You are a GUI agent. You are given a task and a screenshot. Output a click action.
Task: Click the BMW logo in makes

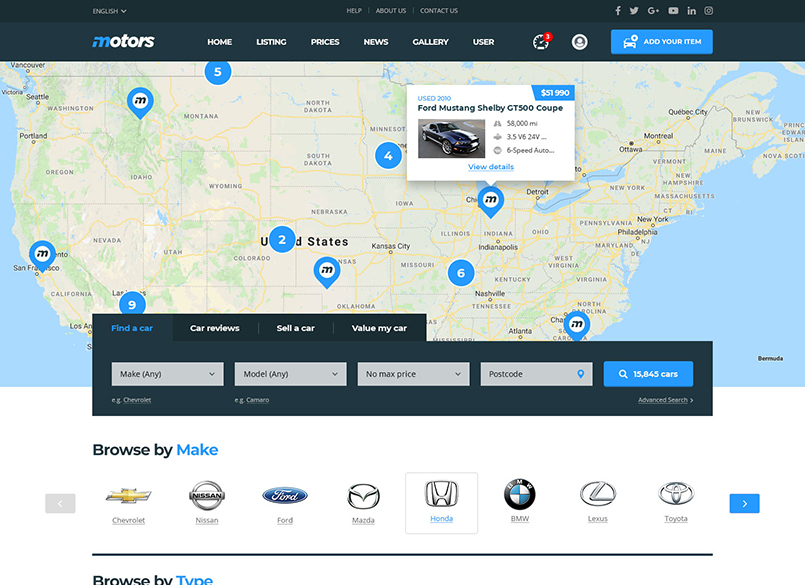point(520,494)
